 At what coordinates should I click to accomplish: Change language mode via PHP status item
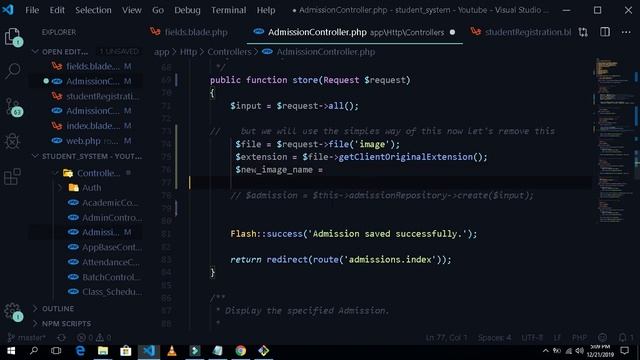579,338
